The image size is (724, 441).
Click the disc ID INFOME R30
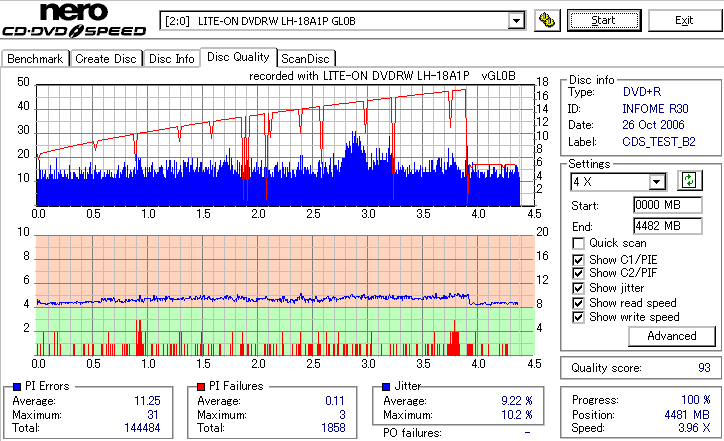click(x=655, y=109)
